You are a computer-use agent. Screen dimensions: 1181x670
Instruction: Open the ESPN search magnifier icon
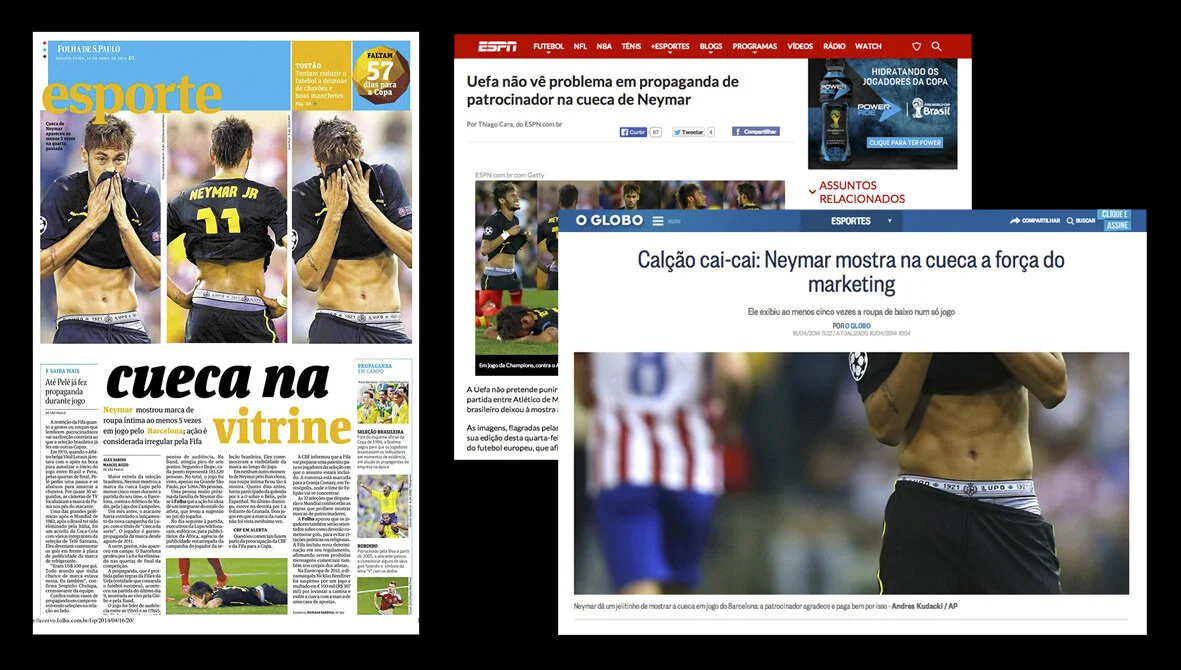936,47
